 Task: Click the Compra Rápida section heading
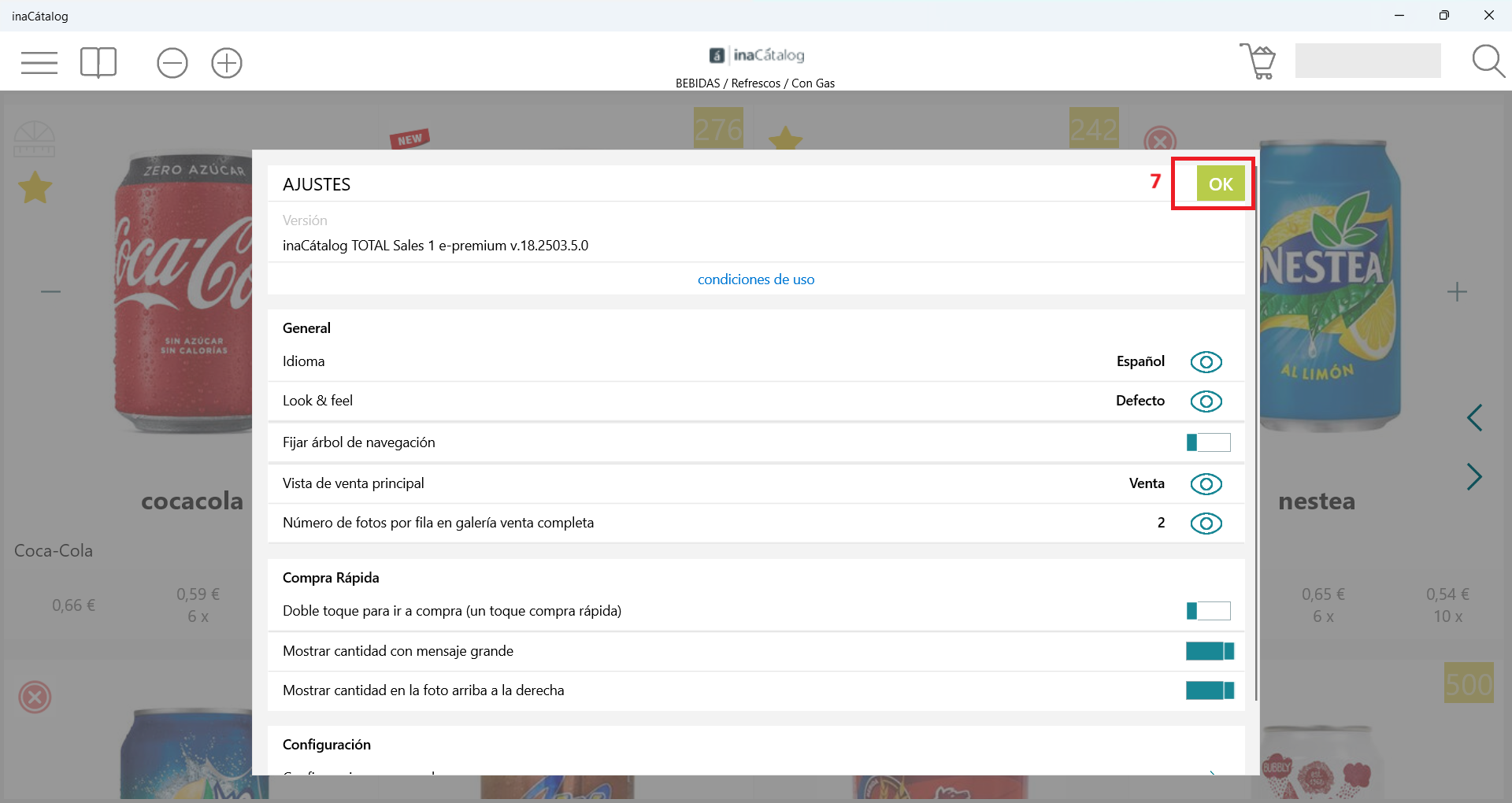[331, 578]
